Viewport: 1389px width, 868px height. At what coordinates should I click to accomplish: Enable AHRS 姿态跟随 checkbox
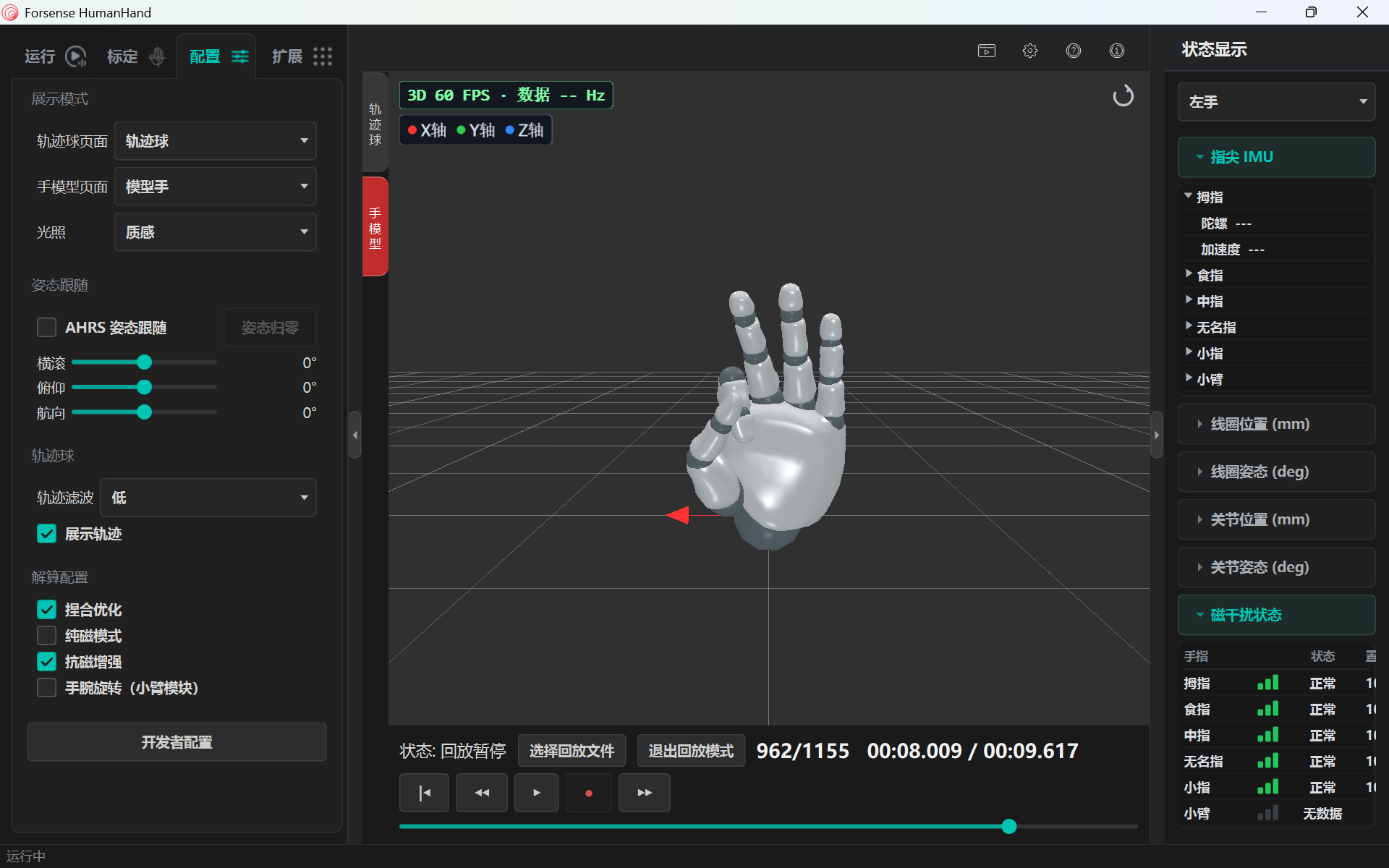pos(47,328)
